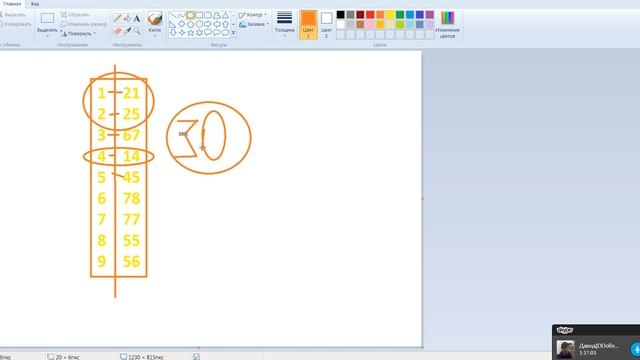
Task: Choose the Five-point star shape
Action: point(191,33)
